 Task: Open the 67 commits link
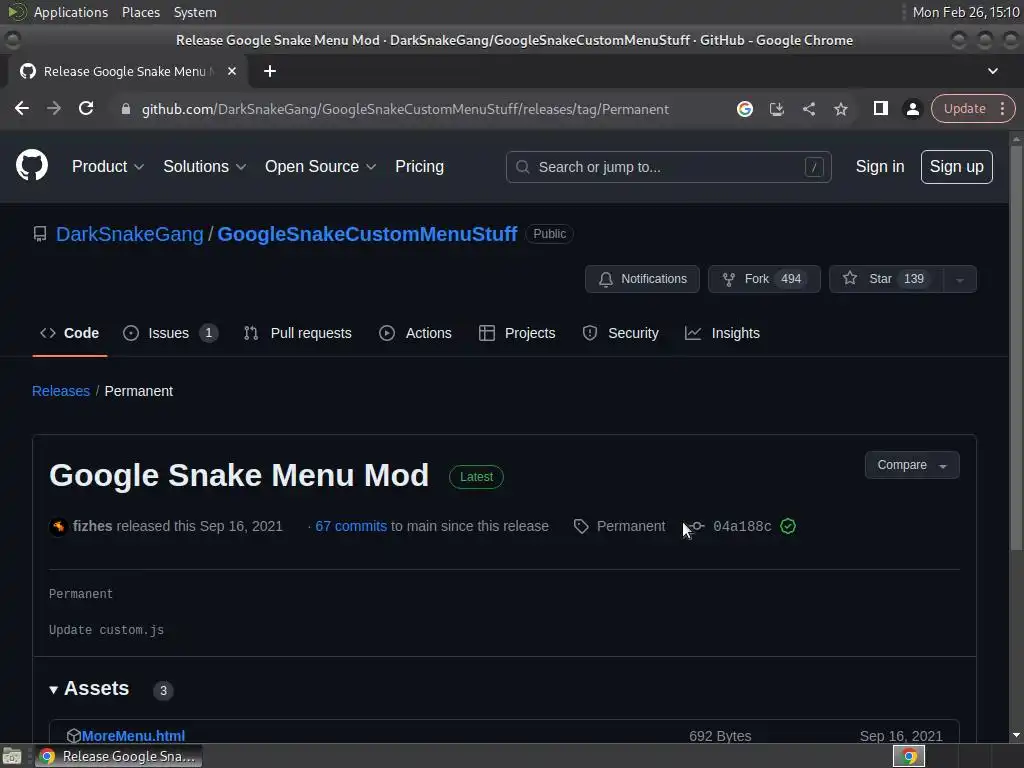tap(351, 526)
